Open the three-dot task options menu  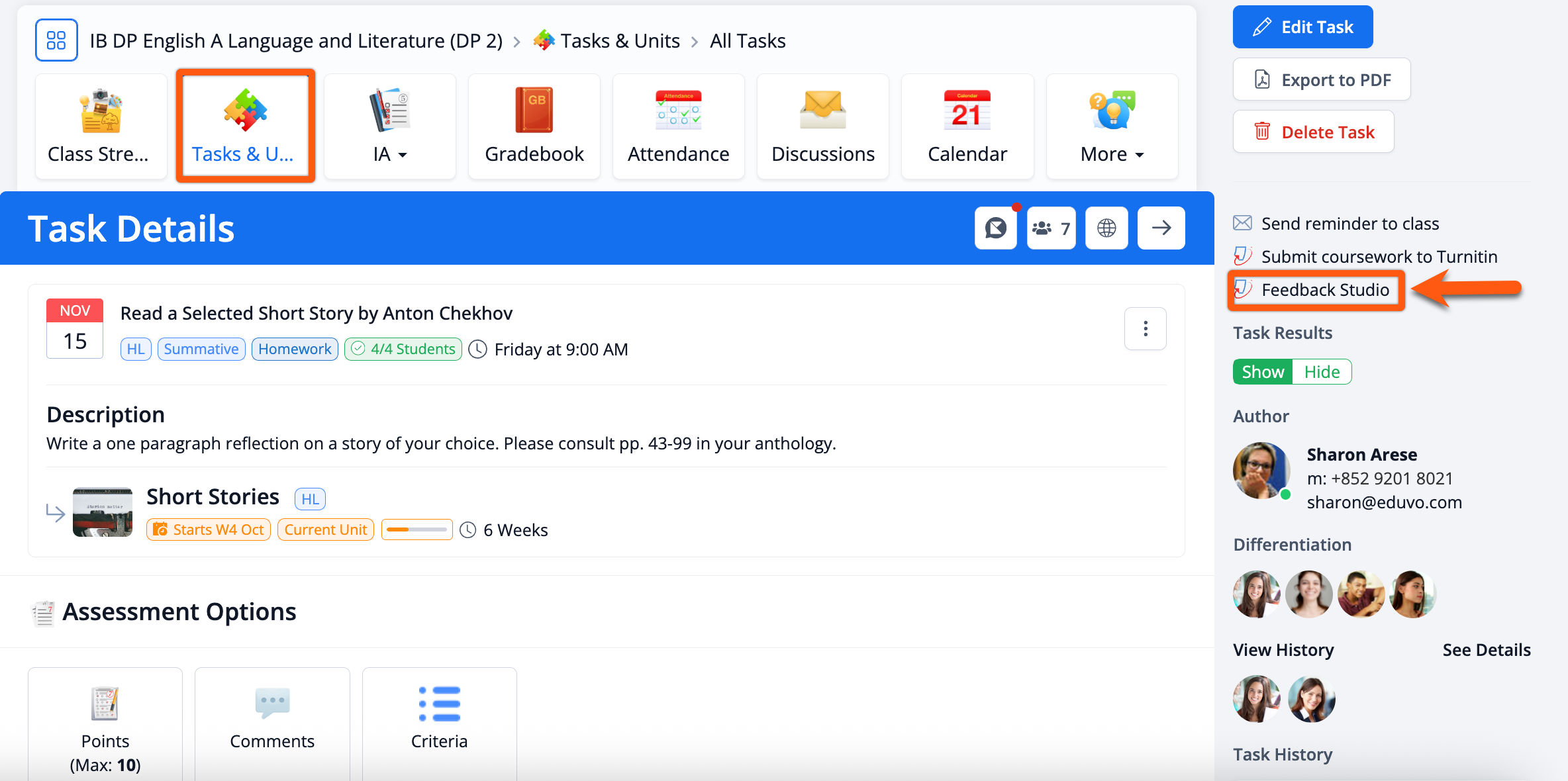coord(1145,329)
